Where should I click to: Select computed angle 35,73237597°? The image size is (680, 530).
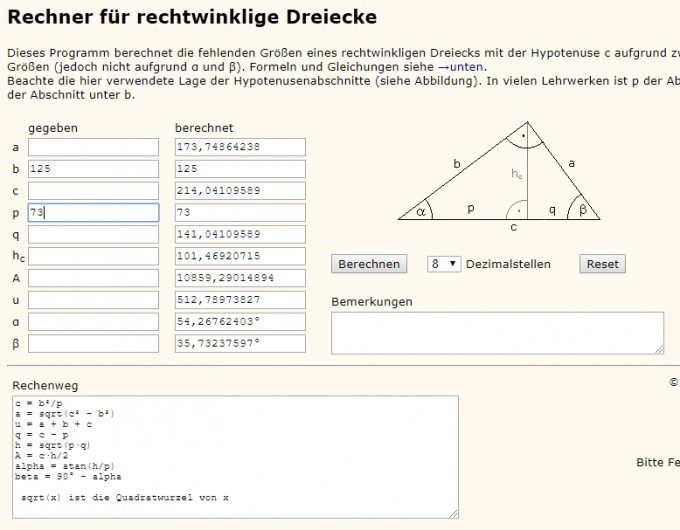click(x=240, y=344)
